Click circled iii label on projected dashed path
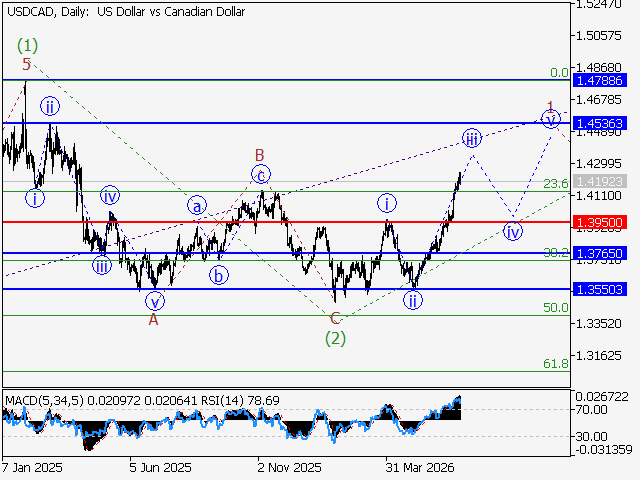 (472, 139)
